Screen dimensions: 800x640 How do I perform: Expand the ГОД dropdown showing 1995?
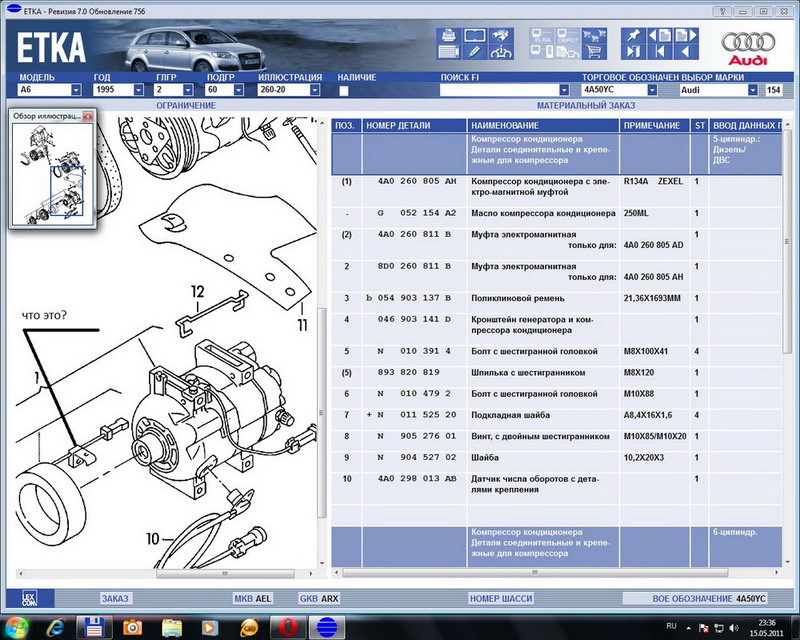[x=138, y=90]
